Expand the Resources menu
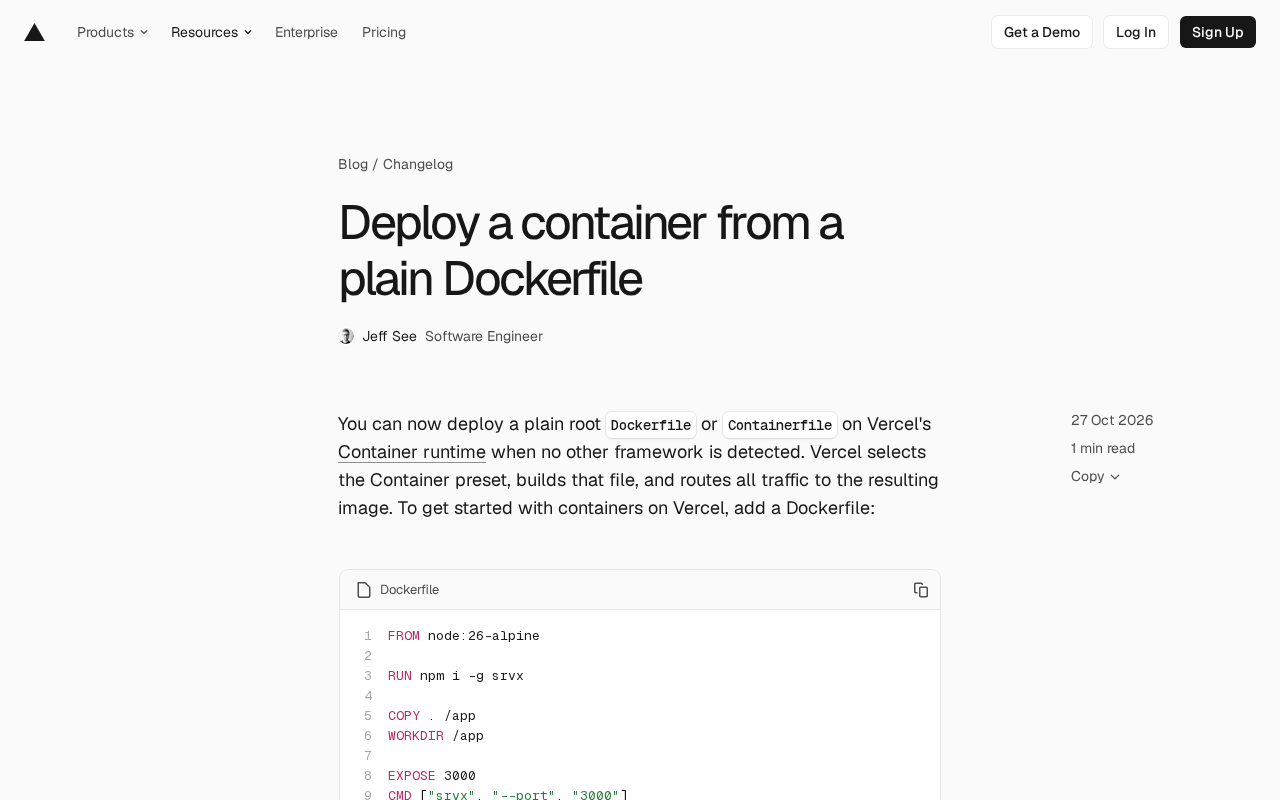 (x=211, y=32)
